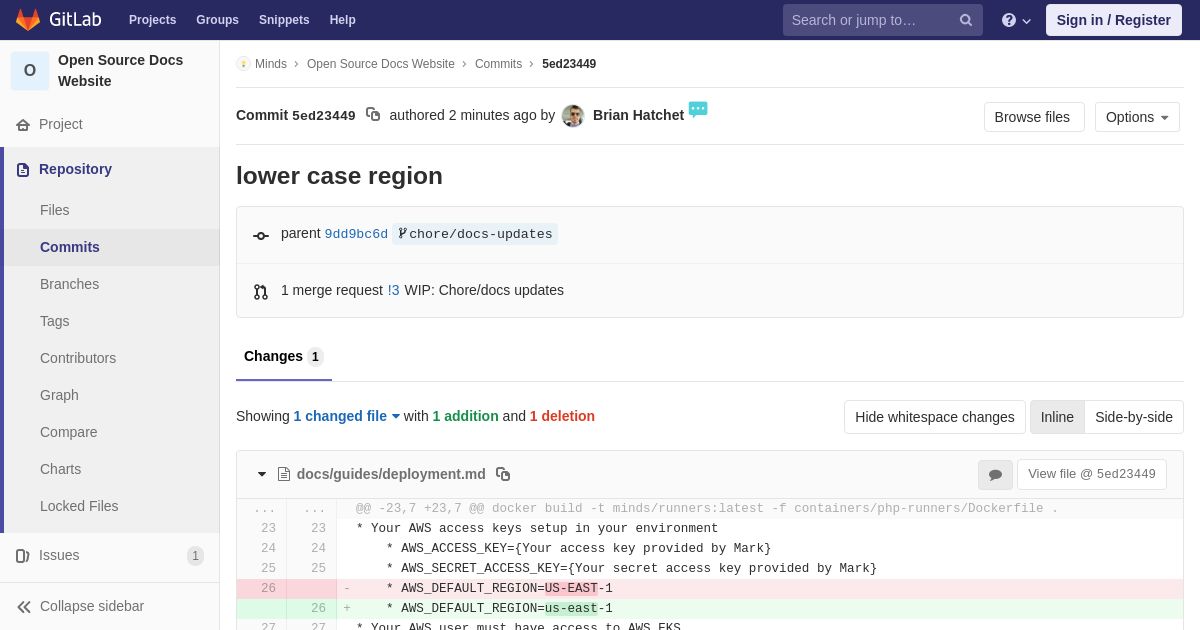Open Branches in the sidebar
This screenshot has width=1200, height=630.
(x=69, y=284)
